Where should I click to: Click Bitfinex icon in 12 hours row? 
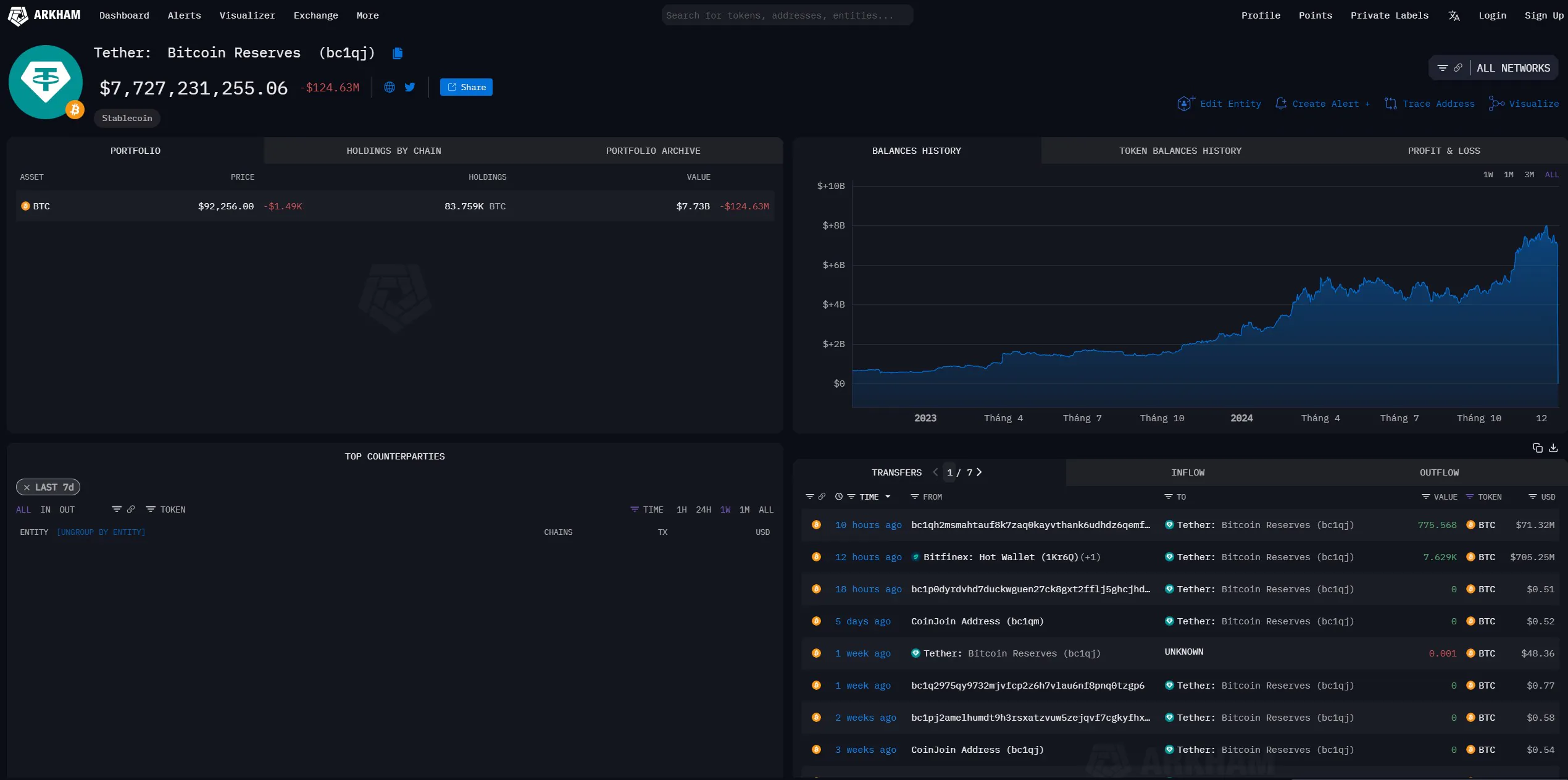[915, 557]
